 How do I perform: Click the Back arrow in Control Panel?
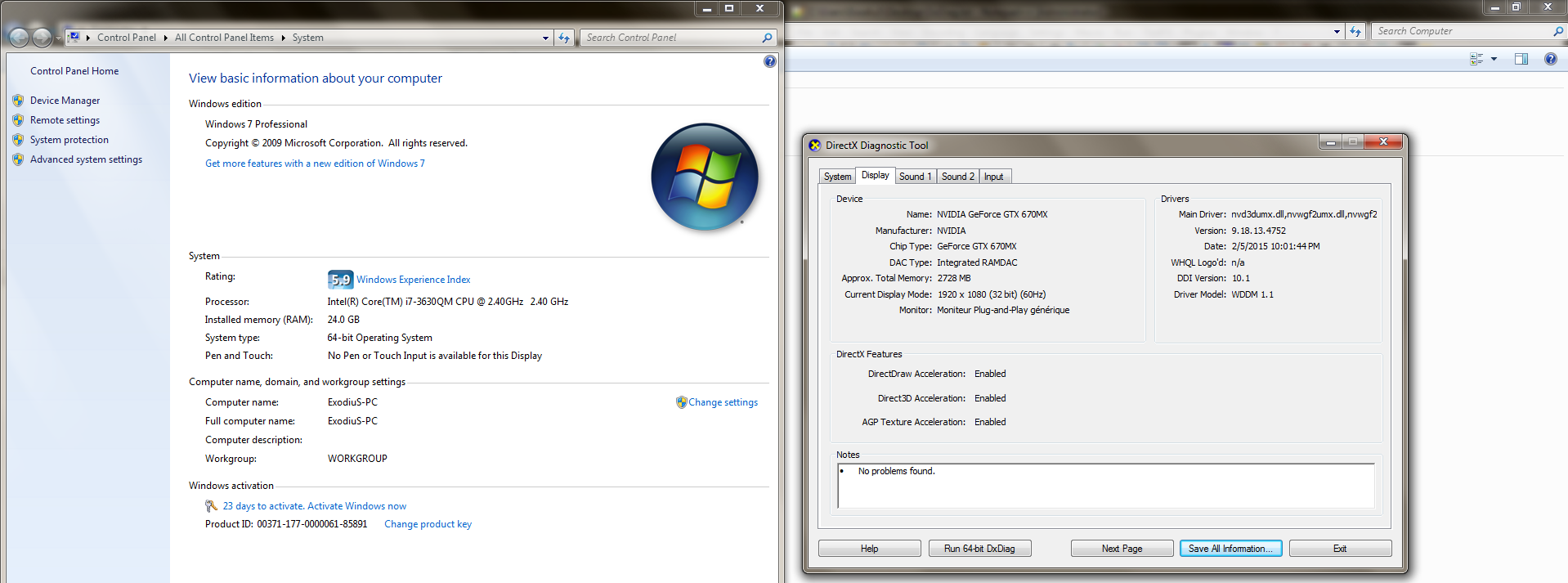(19, 38)
